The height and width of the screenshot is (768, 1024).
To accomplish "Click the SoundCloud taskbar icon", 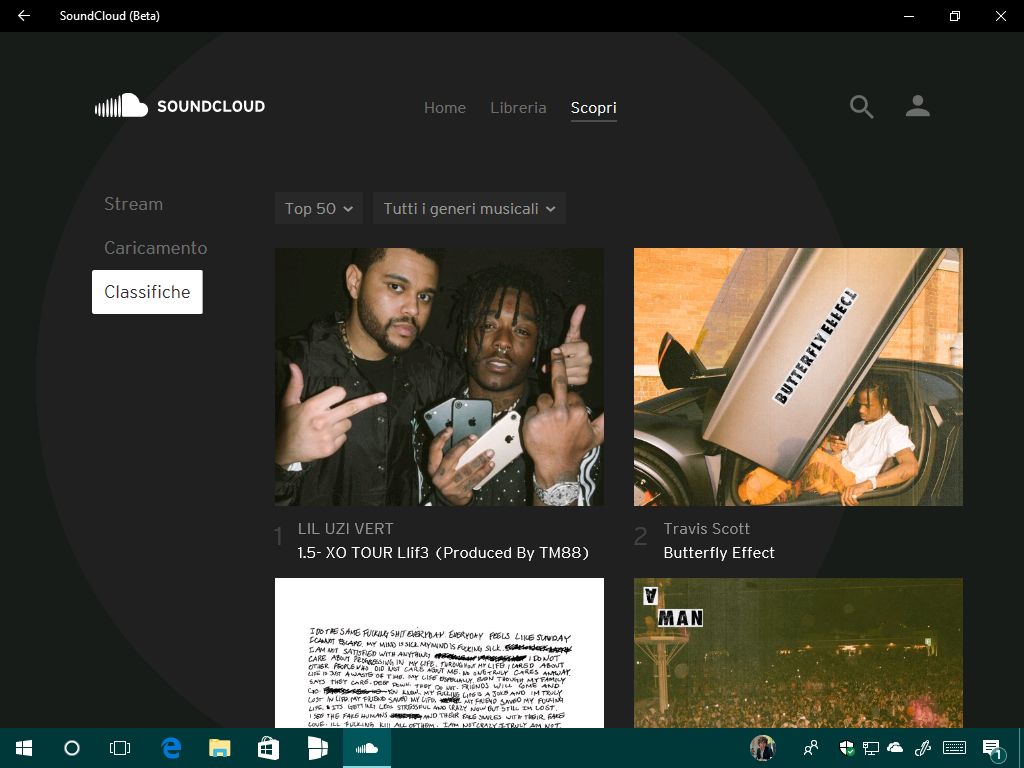I will (x=366, y=748).
